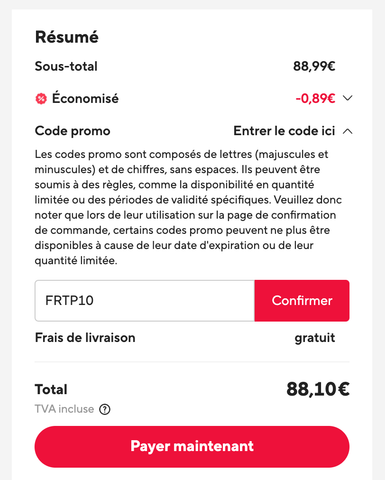Click the TVA incluse text
This screenshot has height=480, width=385.
64,409
